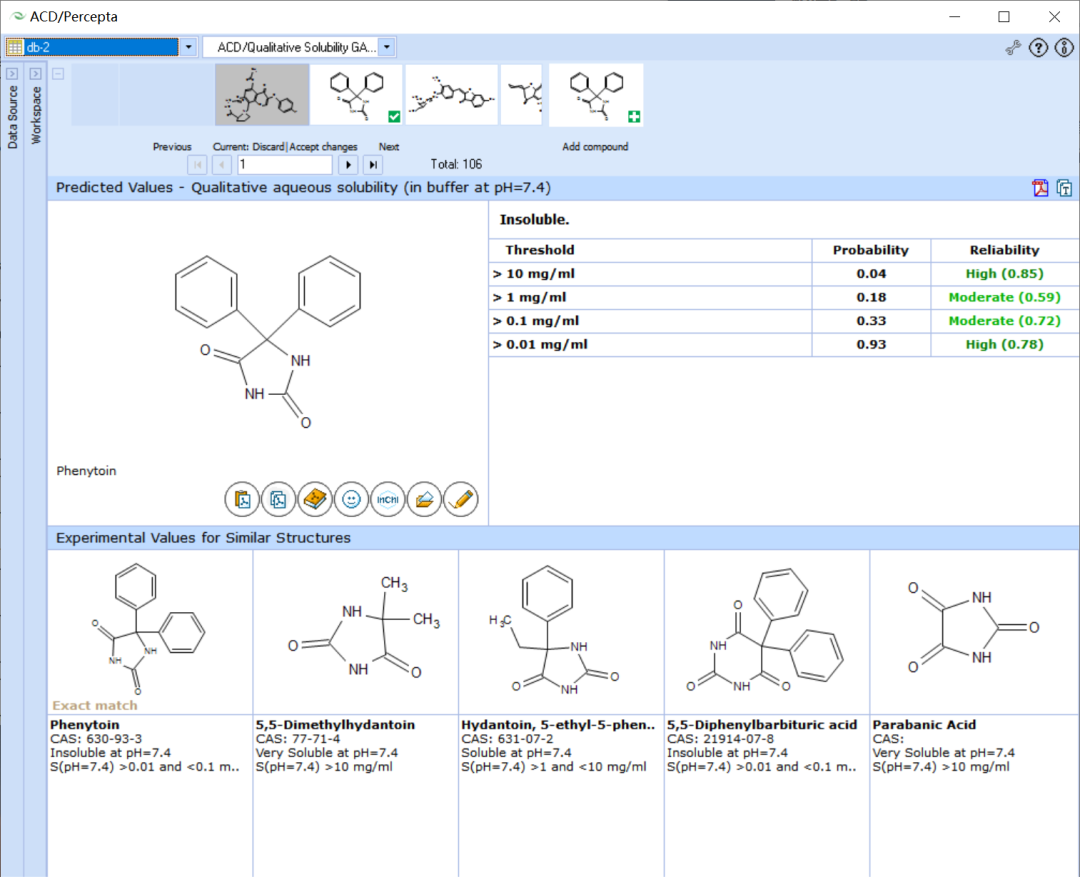Go to the first compound record

(x=198, y=165)
